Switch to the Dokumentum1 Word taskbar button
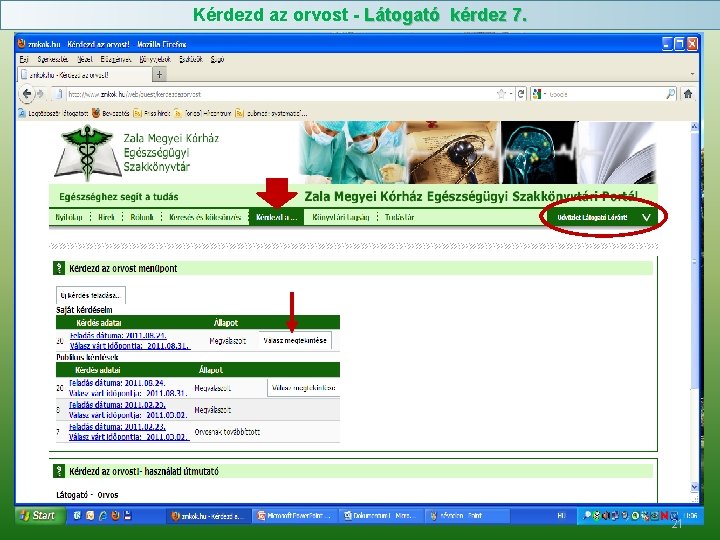720x540 pixels. (x=380, y=516)
